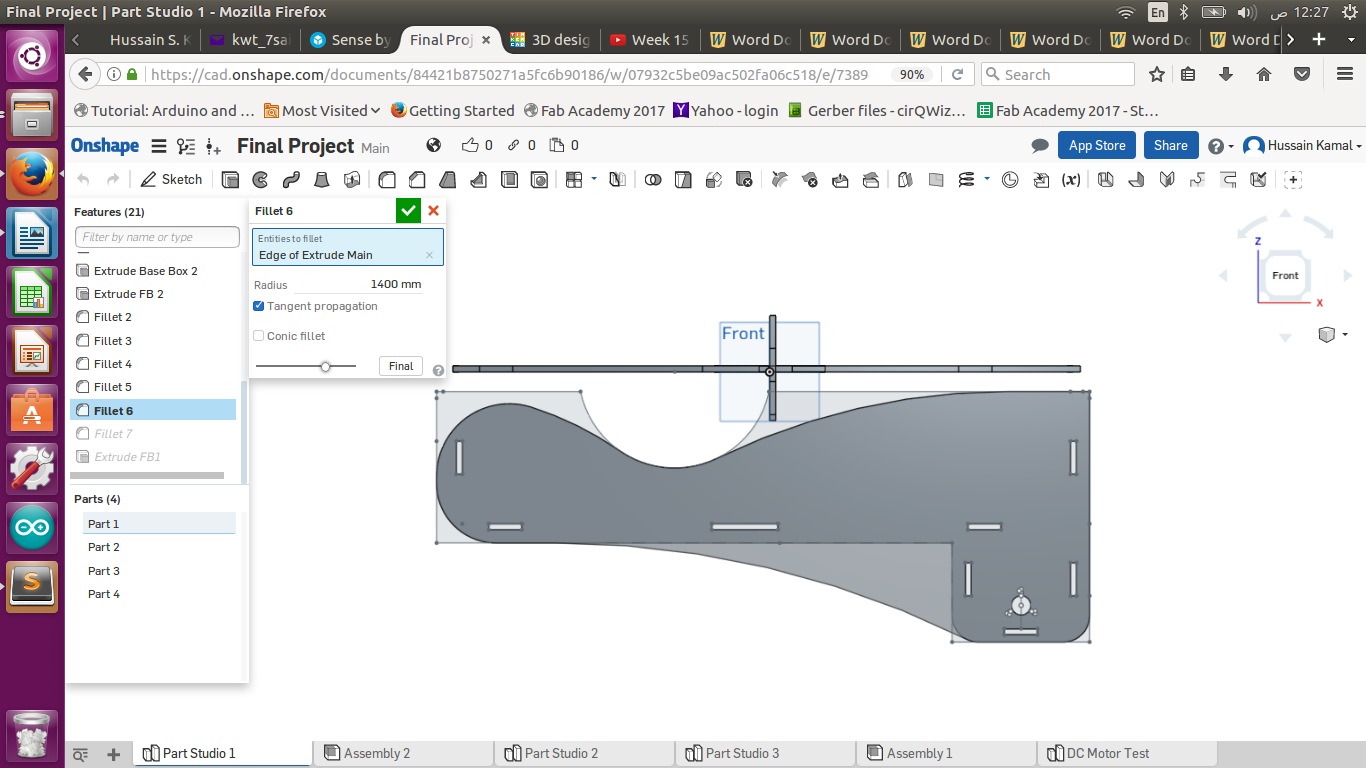Click the Share button
This screenshot has width=1366, height=768.
click(1170, 146)
